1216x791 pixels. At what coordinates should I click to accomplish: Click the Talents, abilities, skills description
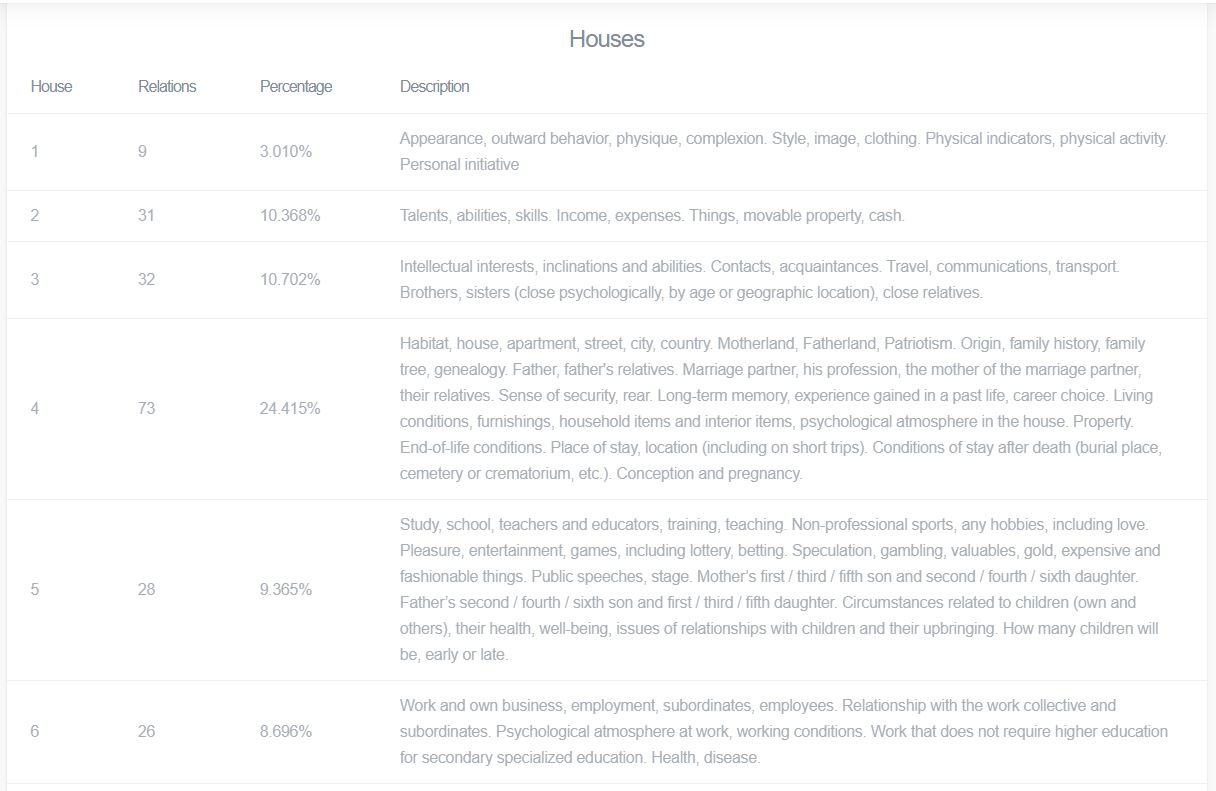(652, 216)
